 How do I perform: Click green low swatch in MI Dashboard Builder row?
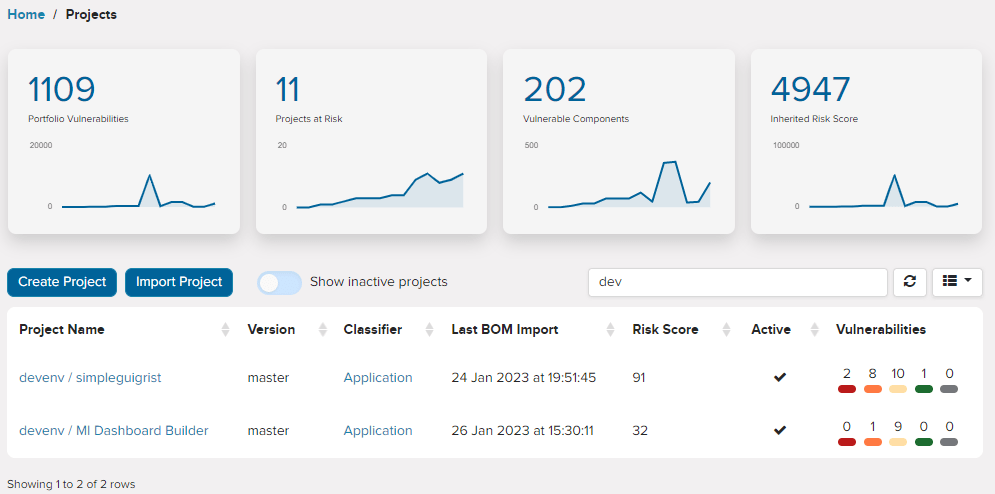point(924,441)
